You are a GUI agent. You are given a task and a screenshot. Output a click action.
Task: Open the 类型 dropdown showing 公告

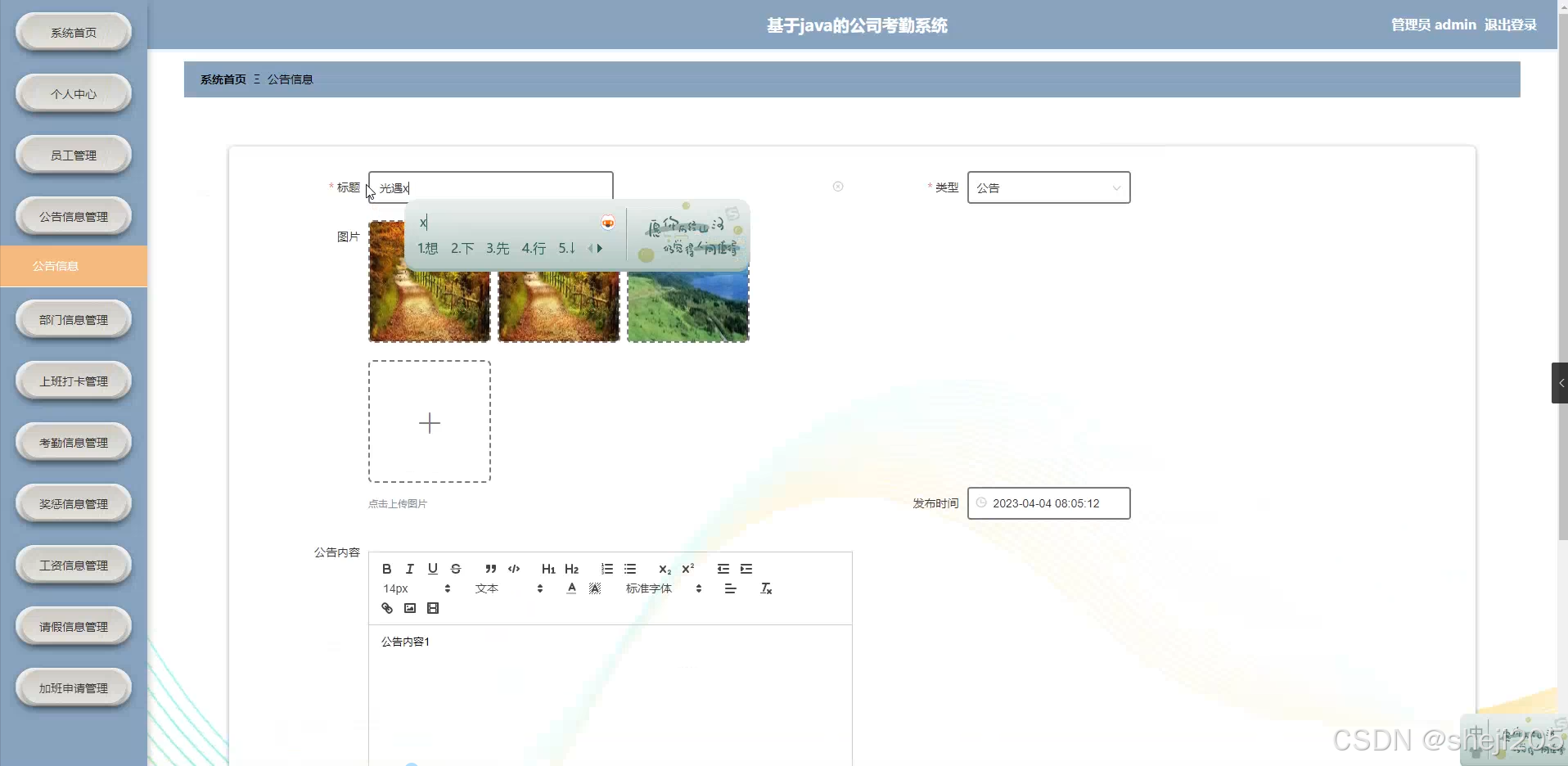[x=1048, y=187]
